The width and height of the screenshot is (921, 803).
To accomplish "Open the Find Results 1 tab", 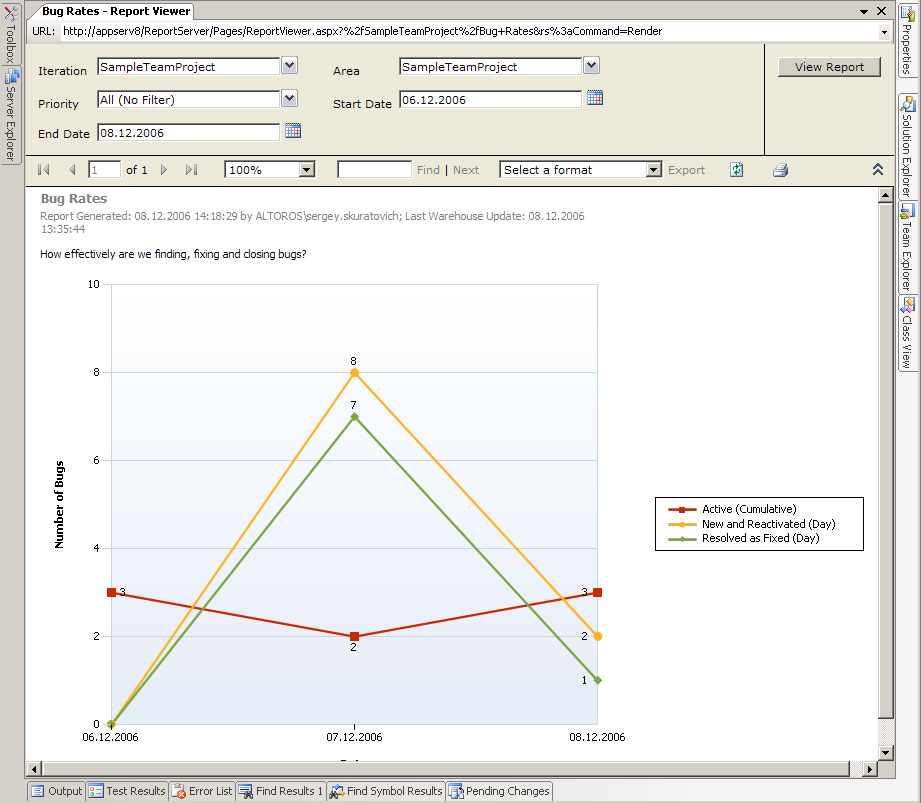I will click(x=281, y=791).
